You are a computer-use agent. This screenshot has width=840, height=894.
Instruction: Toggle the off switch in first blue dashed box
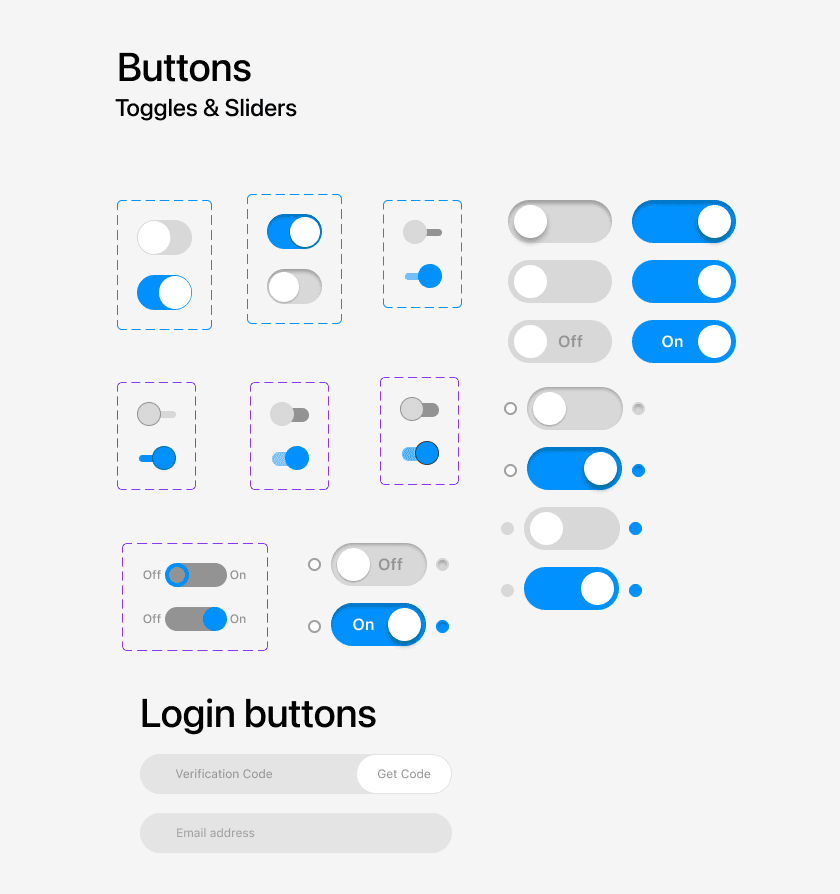pyautogui.click(x=164, y=237)
